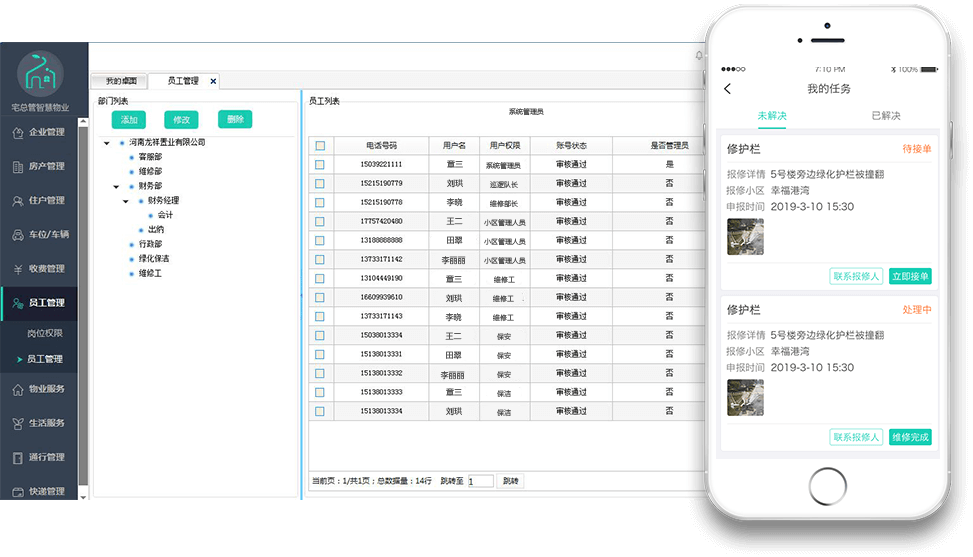Click the 车位/车辆 car icon

pos(17,235)
